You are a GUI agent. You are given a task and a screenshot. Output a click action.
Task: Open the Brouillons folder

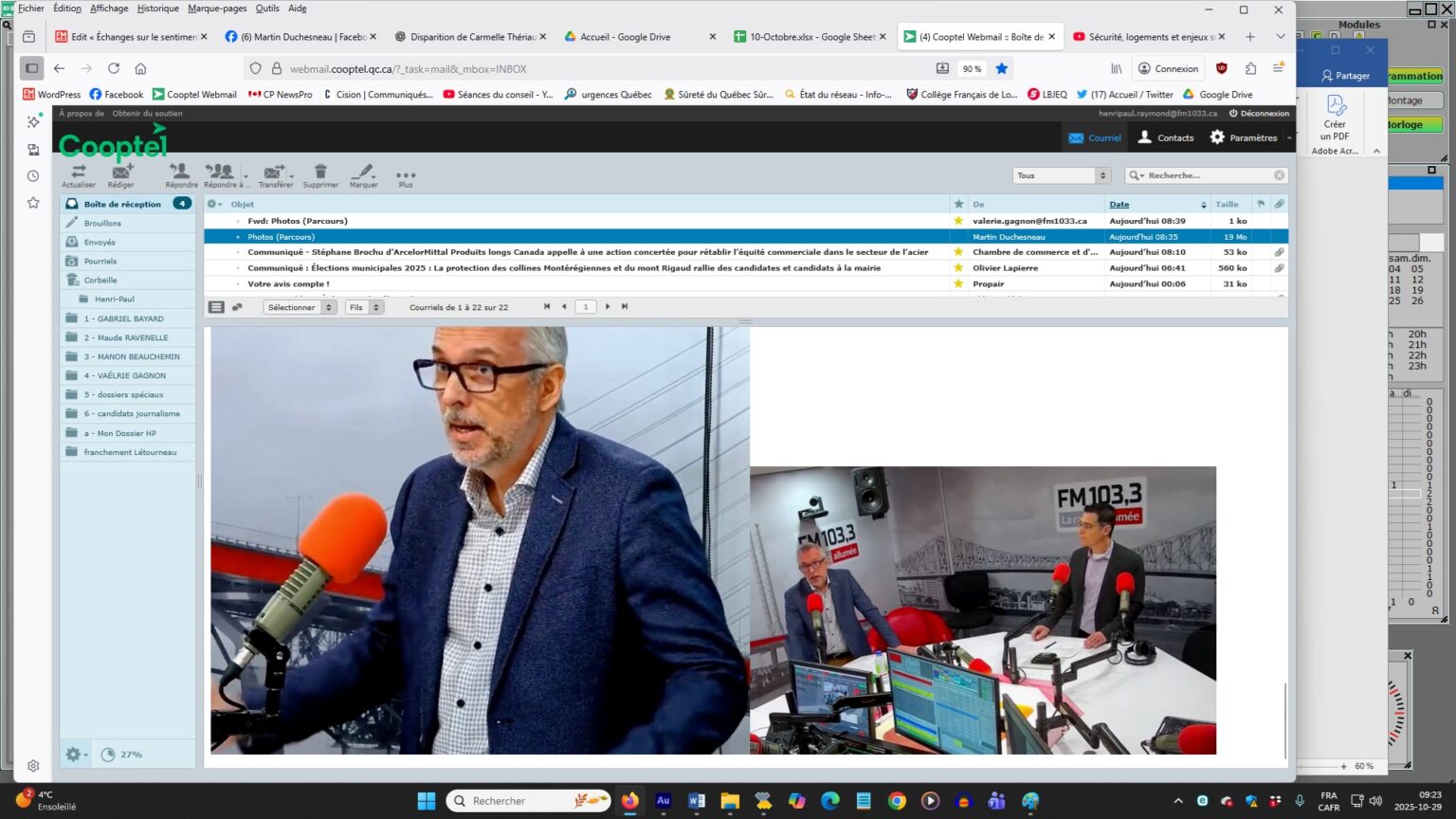(102, 224)
